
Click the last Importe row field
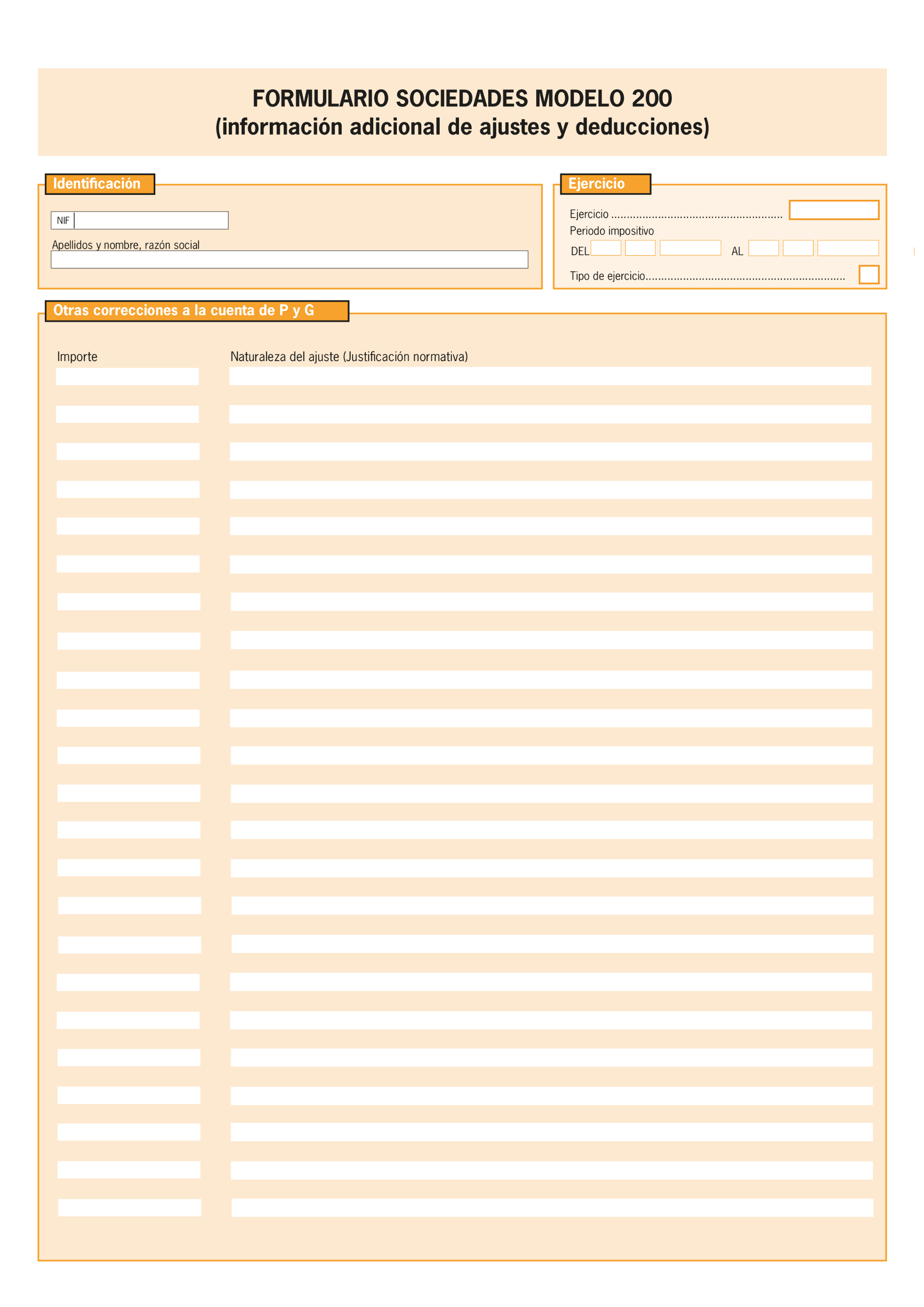tap(130, 1207)
